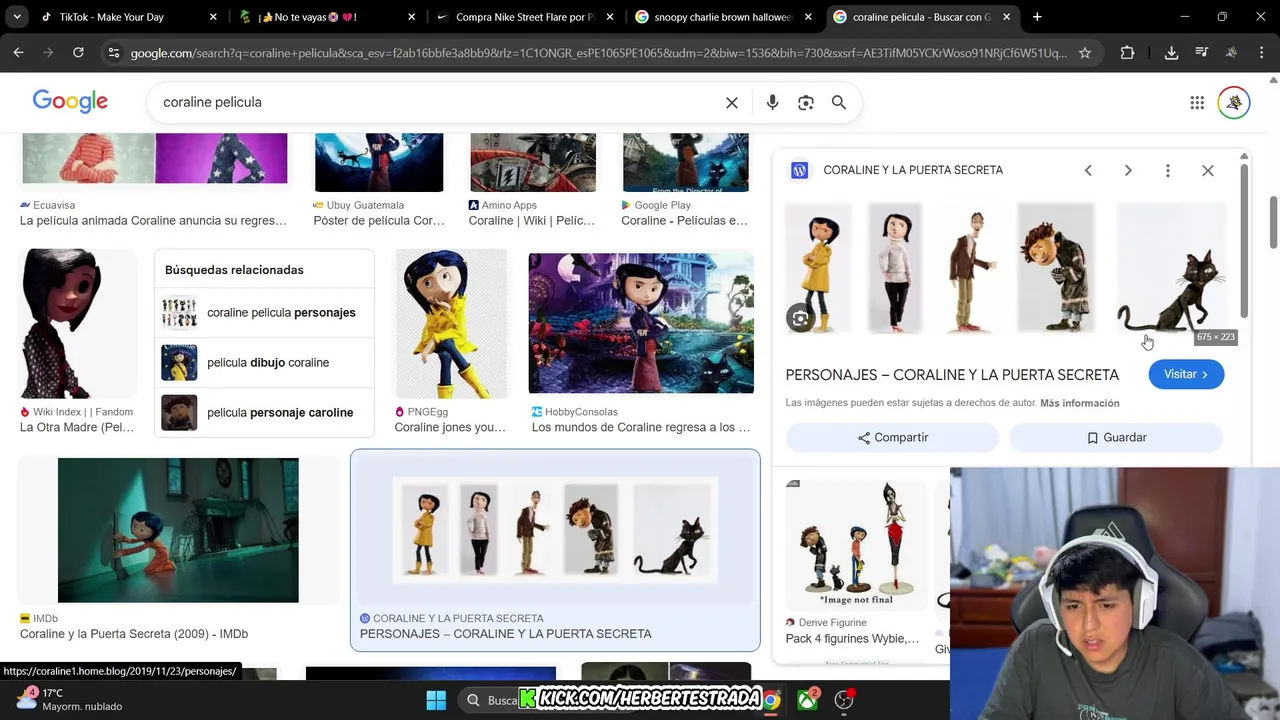Go back to the previous page

[x=18, y=52]
